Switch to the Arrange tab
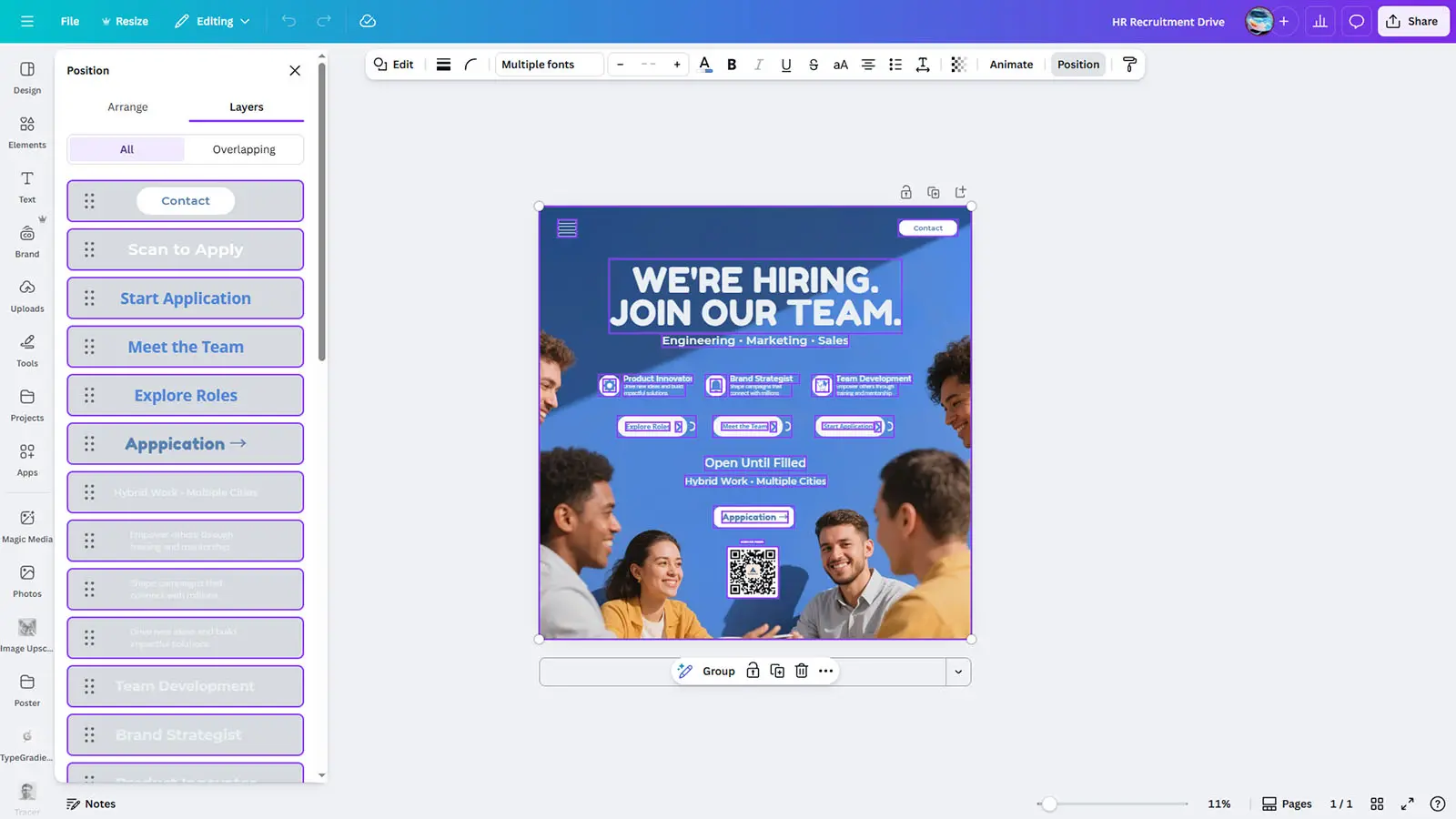Image resolution: width=1456 pixels, height=819 pixels. [x=127, y=106]
